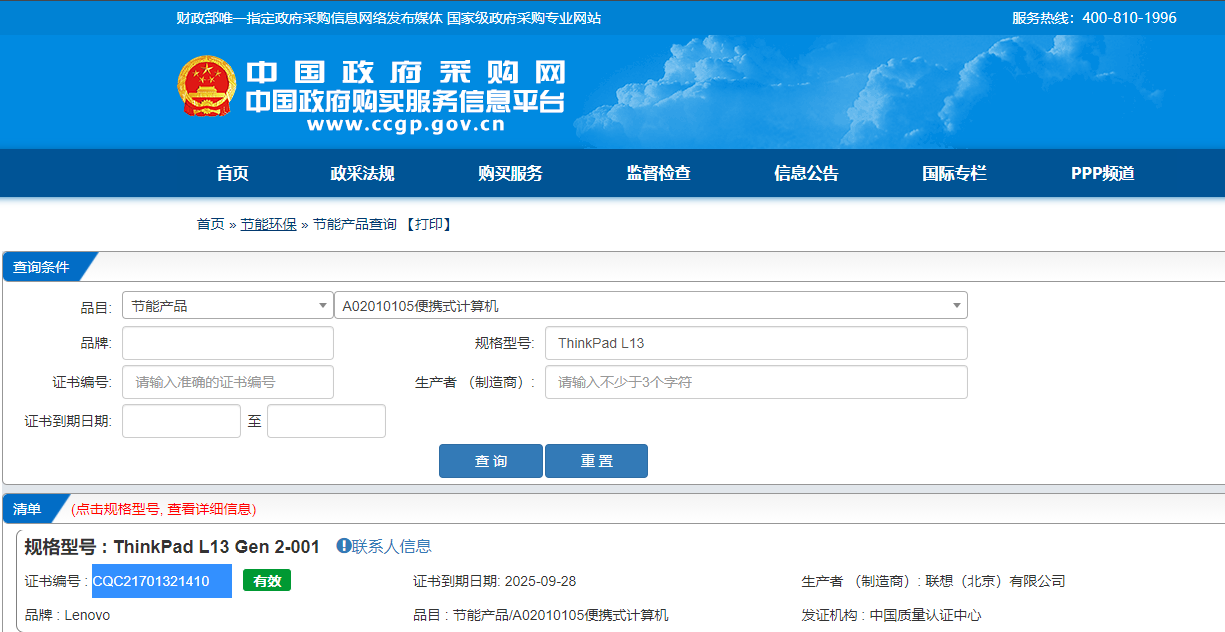The image size is (1225, 632).
Task: Click the 联系人信息 link
Action: coord(392,546)
